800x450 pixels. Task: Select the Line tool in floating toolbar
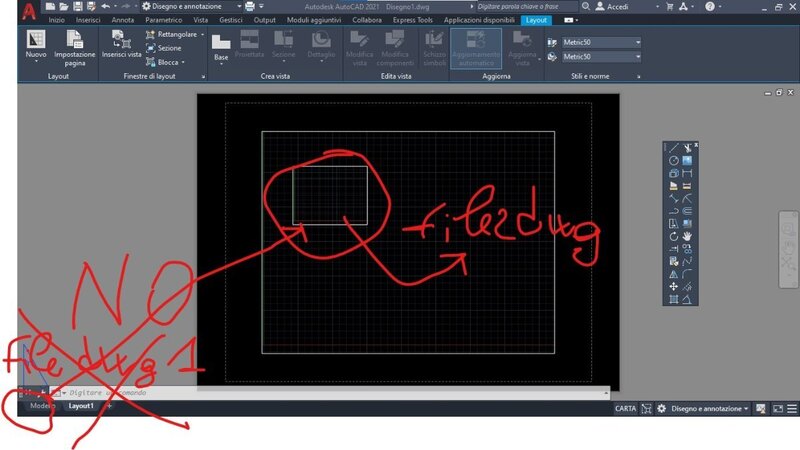[673, 148]
